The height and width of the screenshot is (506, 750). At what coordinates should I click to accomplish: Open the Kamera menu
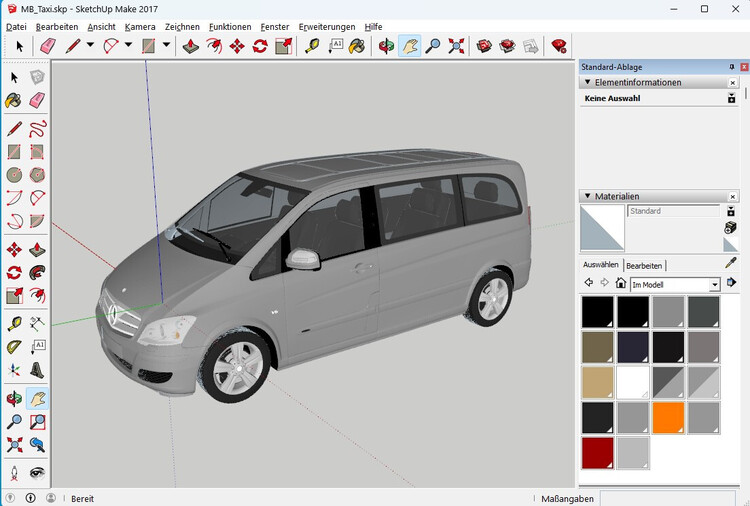(140, 27)
